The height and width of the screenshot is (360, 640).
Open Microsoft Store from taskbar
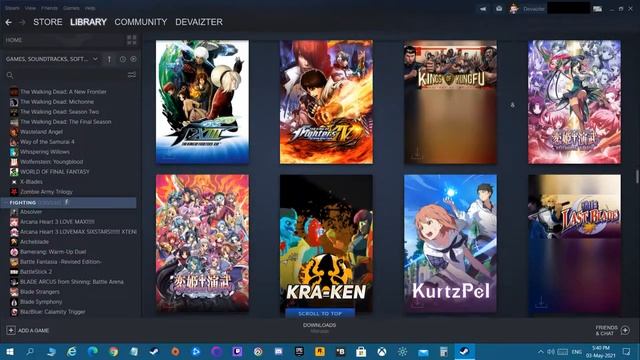click(361, 351)
